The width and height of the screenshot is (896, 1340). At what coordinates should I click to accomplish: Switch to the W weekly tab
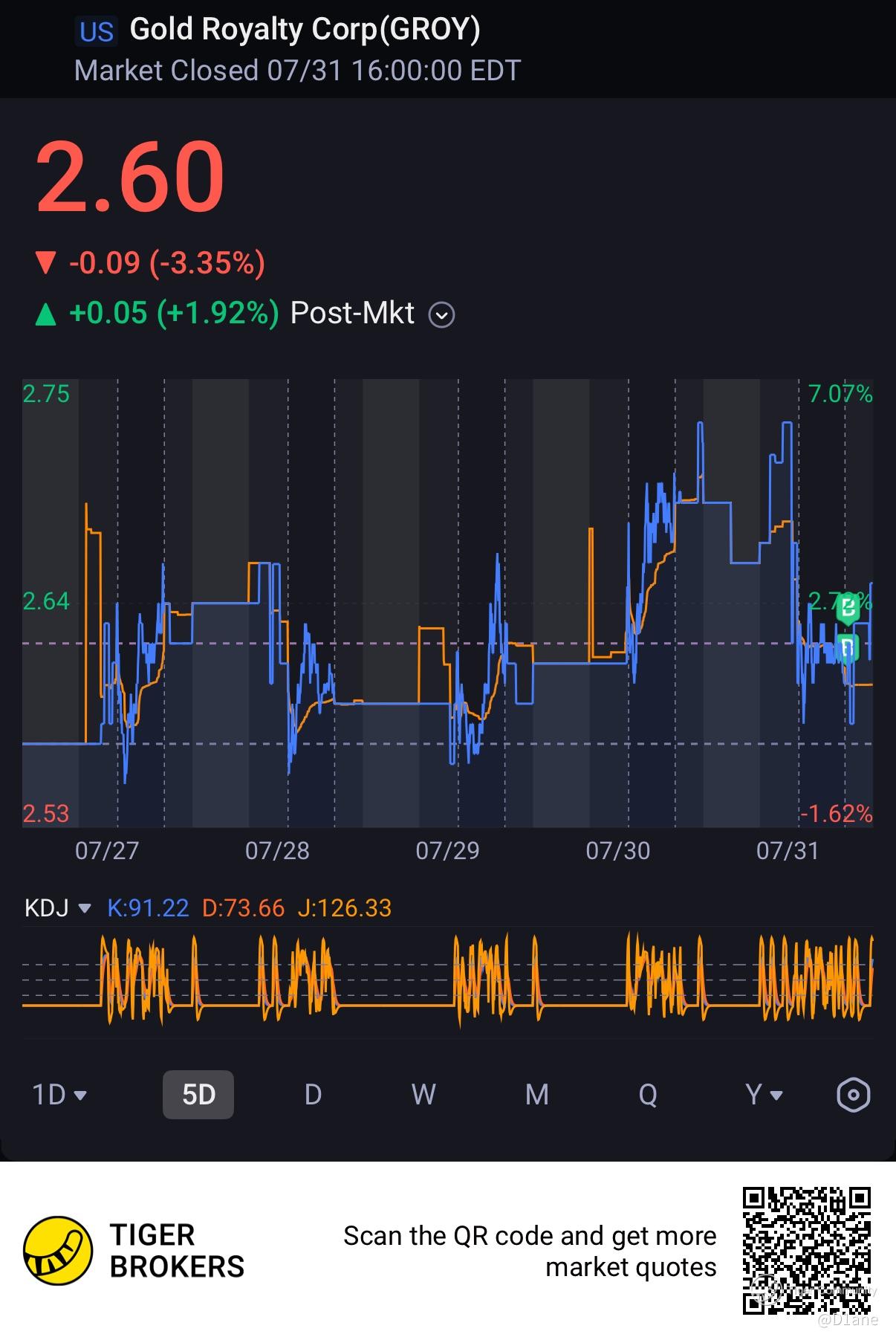pos(423,1095)
